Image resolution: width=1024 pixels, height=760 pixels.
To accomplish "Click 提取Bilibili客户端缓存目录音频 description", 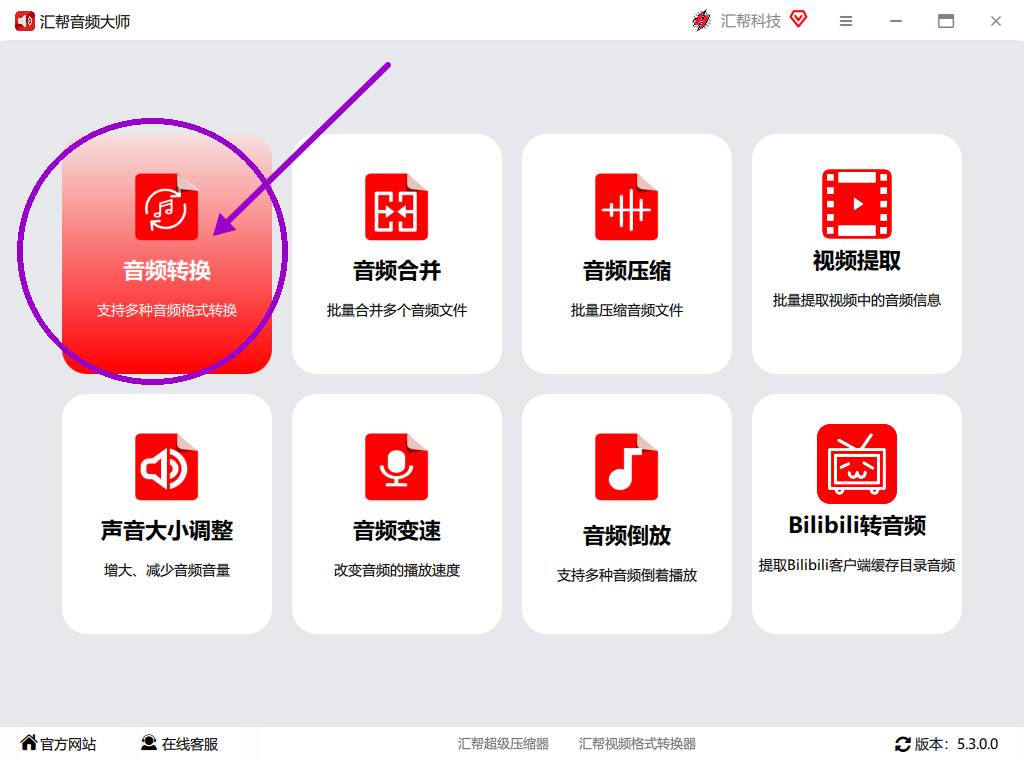I will click(x=856, y=565).
